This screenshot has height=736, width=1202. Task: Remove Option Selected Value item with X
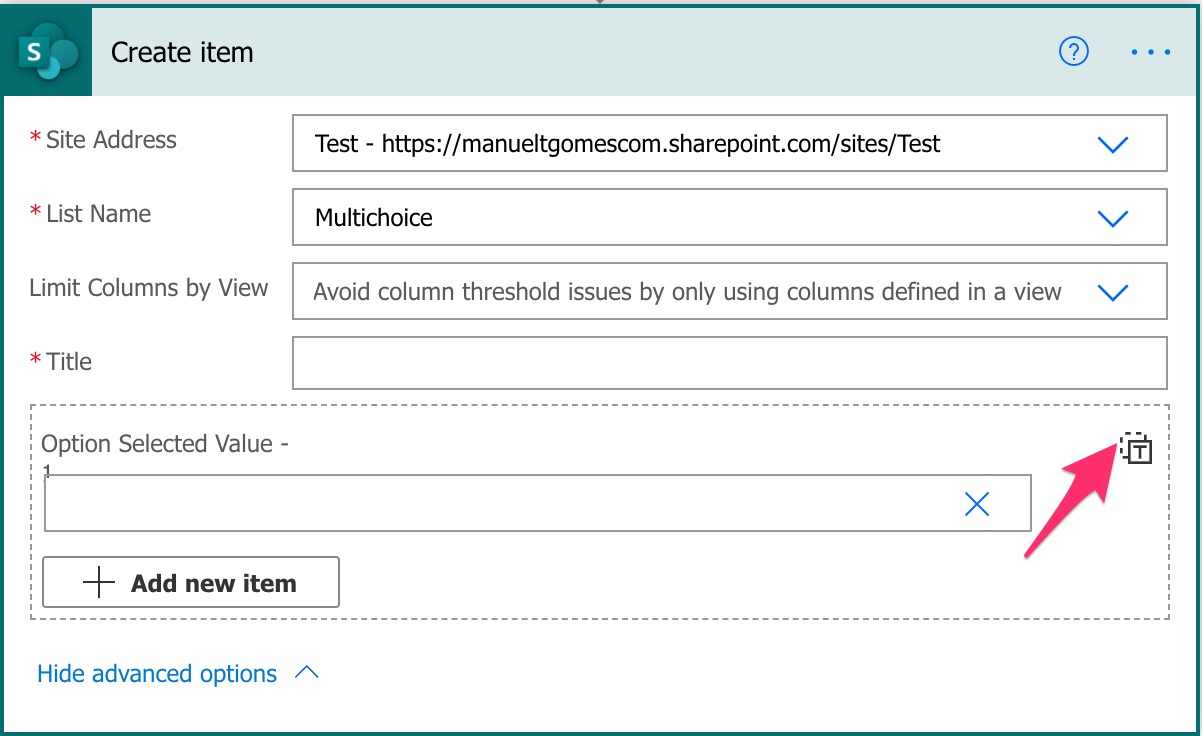coord(977,504)
